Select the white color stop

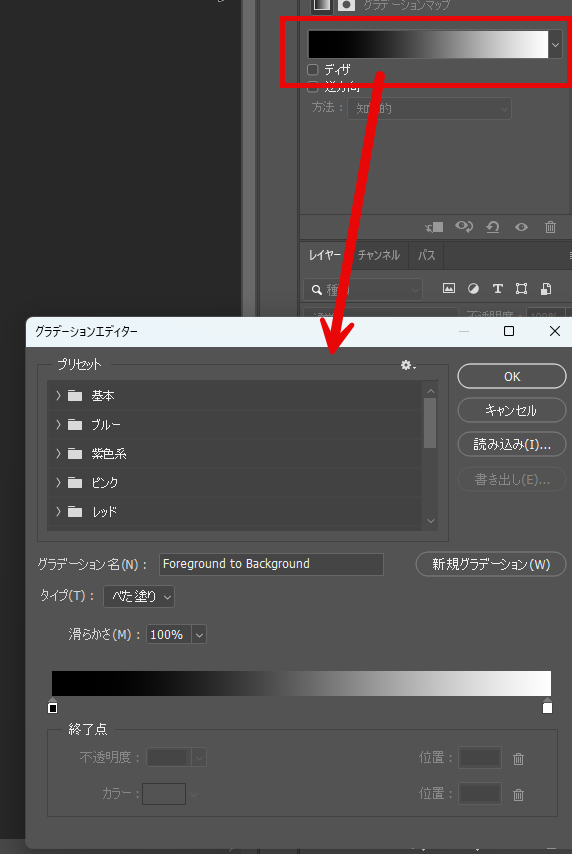[547, 706]
